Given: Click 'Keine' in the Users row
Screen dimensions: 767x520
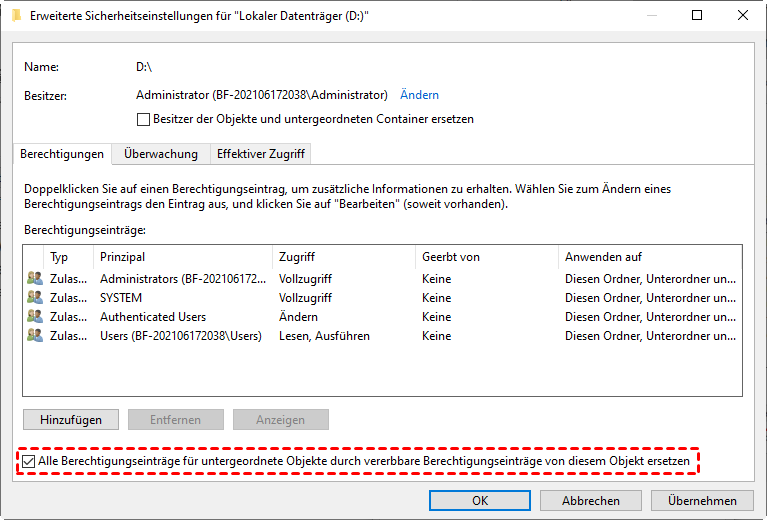Looking at the screenshot, I should pyautogui.click(x=436, y=336).
